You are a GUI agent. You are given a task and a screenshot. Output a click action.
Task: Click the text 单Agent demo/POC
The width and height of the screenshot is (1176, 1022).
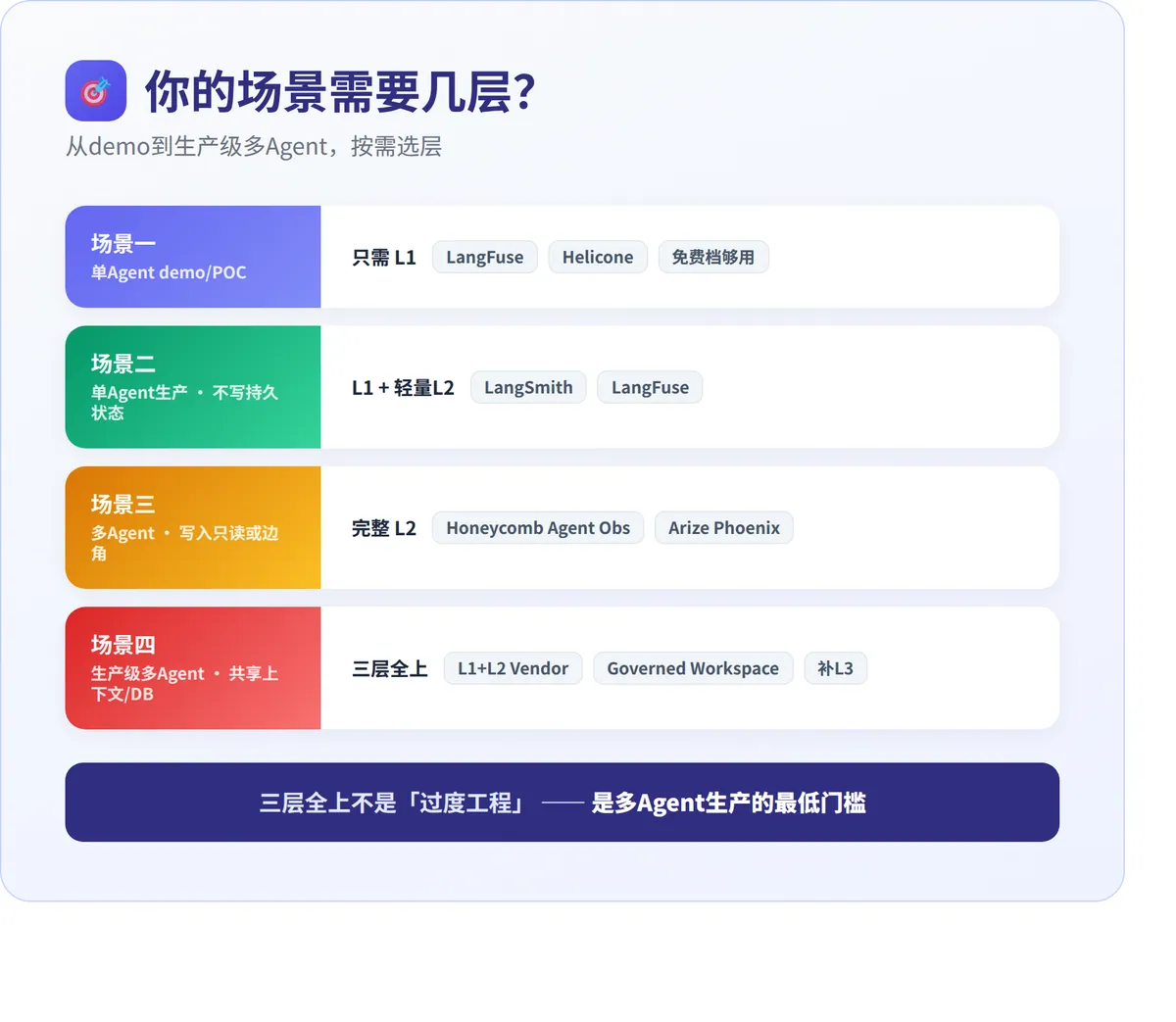(169, 272)
